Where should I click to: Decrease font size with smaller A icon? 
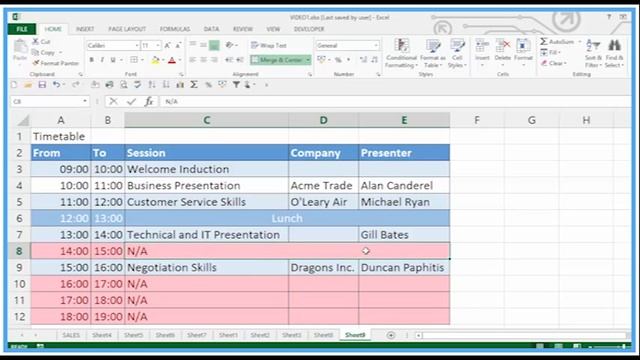pyautogui.click(x=178, y=45)
